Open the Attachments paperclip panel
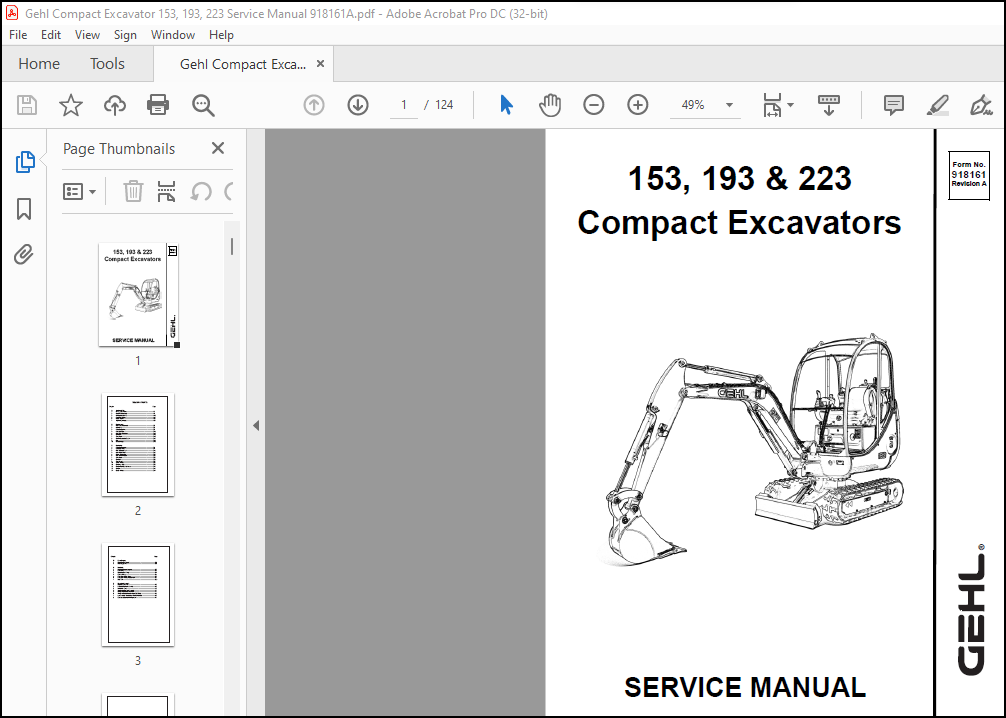The width and height of the screenshot is (1006, 718). (24, 255)
